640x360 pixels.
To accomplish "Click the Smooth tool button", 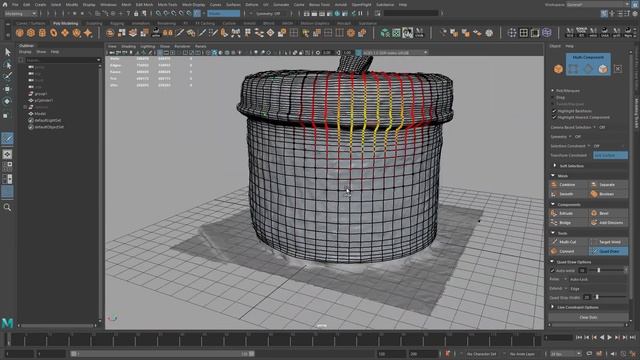I will [568, 194].
